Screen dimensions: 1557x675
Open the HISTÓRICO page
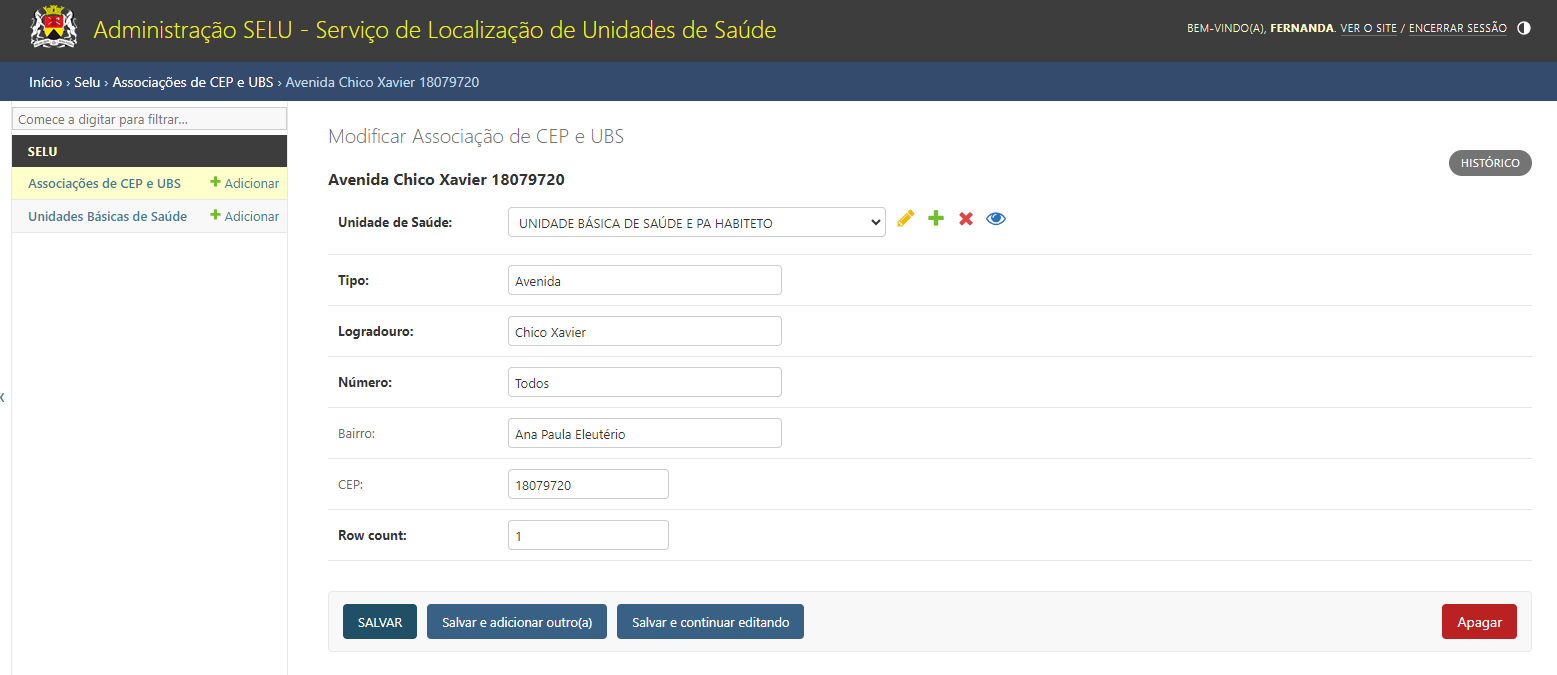point(1489,163)
